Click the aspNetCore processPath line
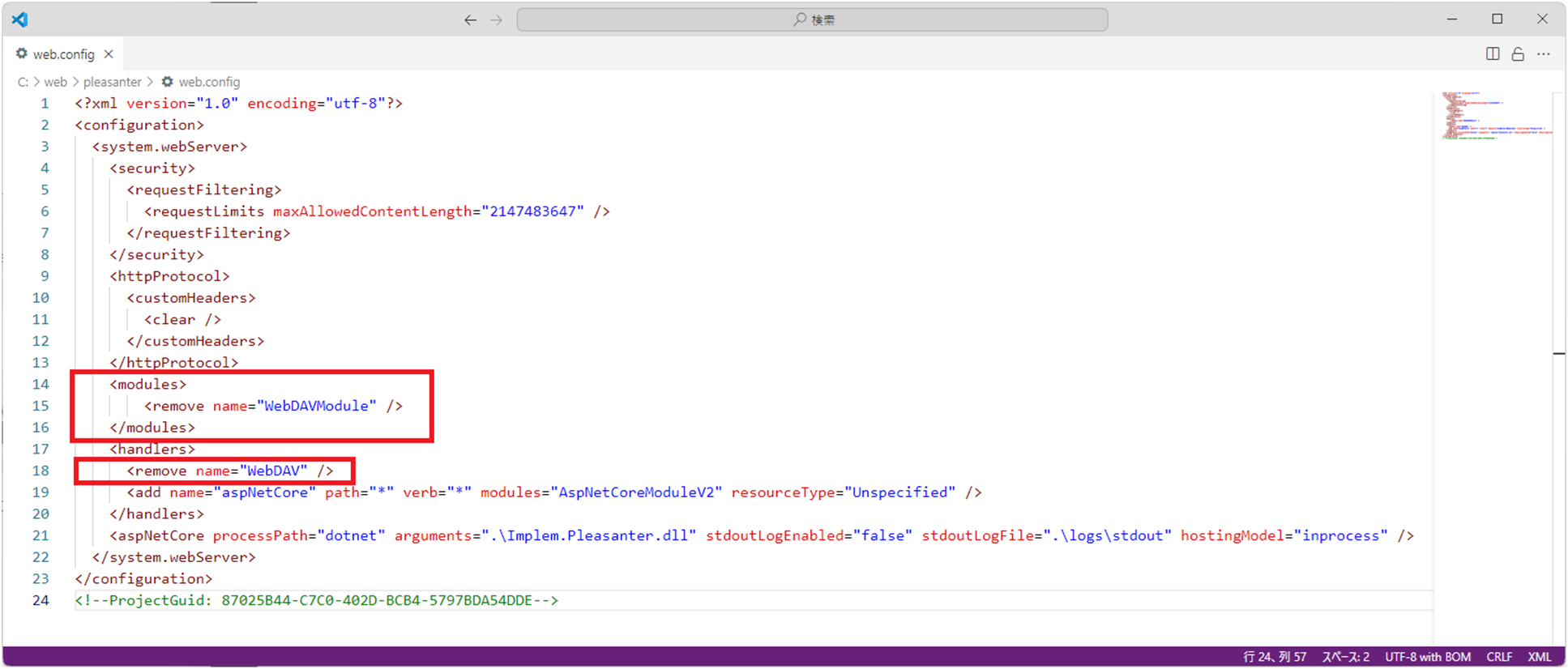The height and width of the screenshot is (669, 1568). (x=762, y=535)
